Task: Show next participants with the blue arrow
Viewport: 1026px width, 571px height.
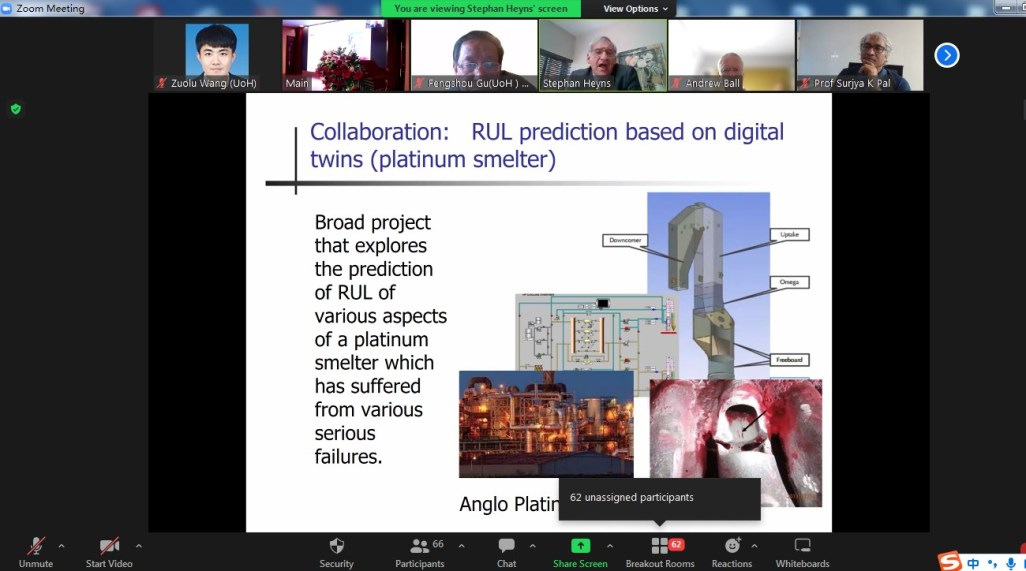Action: (946, 55)
